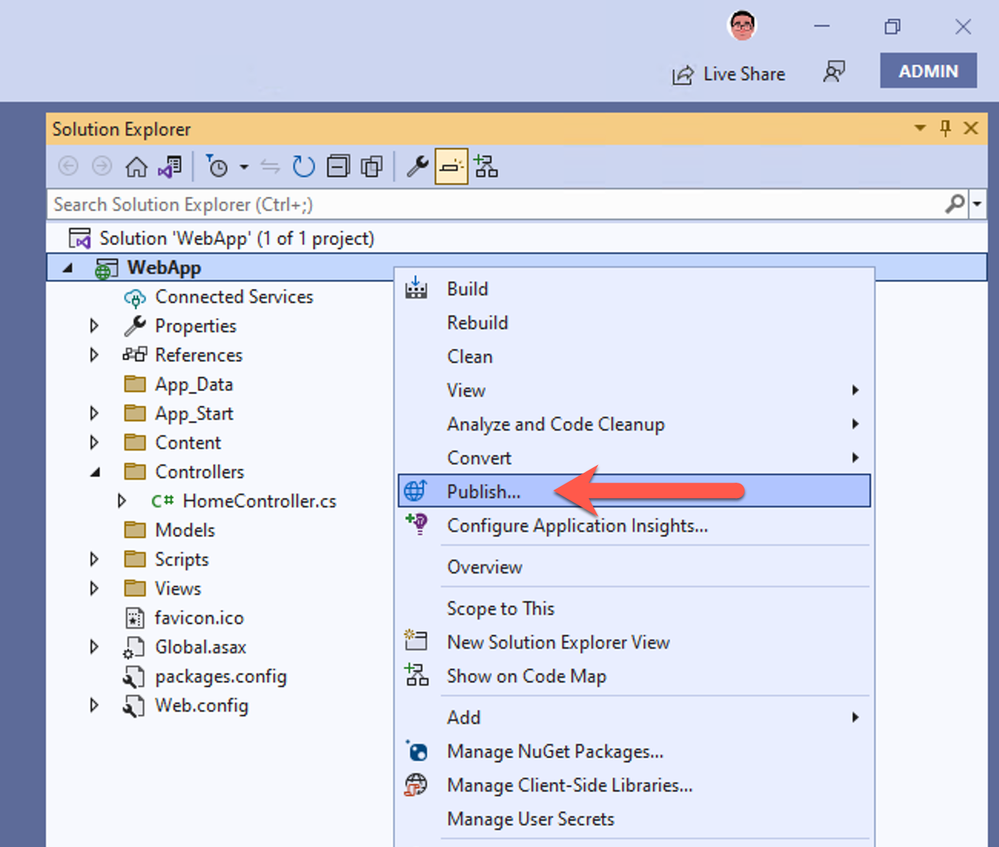The width and height of the screenshot is (999, 847).
Task: Choose Scope to This
Action: [x=634, y=608]
